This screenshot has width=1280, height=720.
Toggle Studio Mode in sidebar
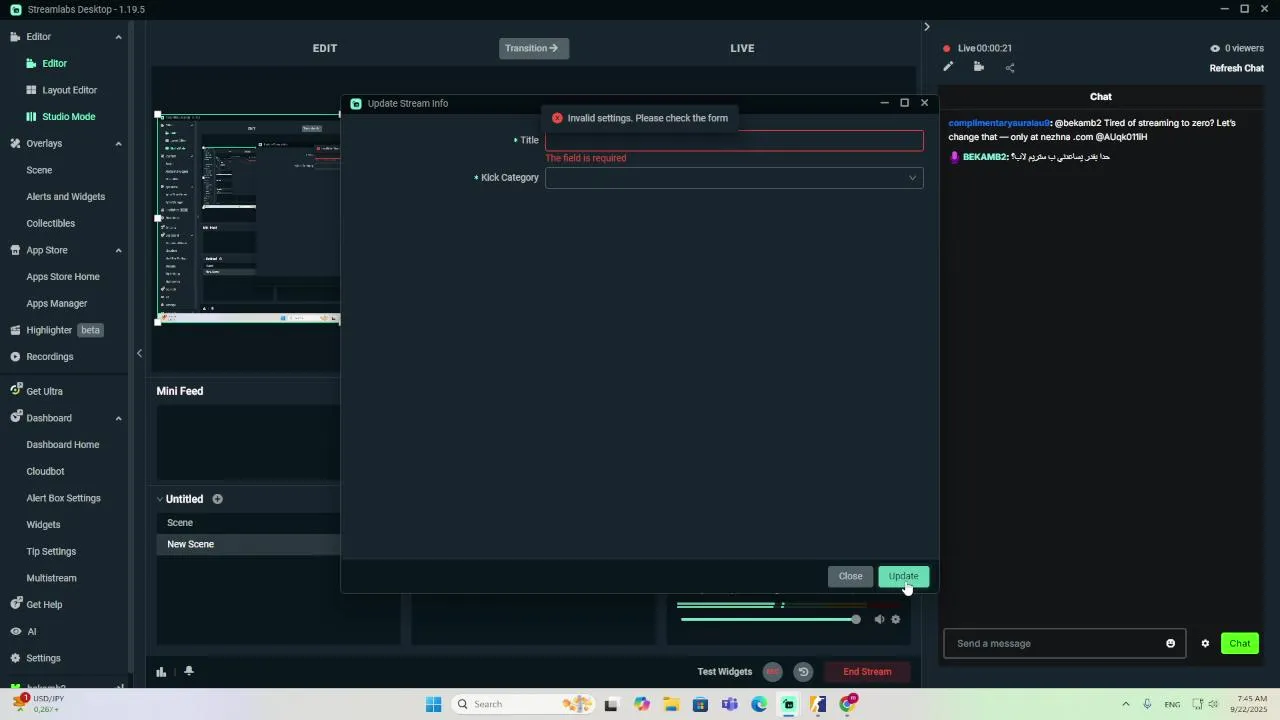[x=68, y=117]
